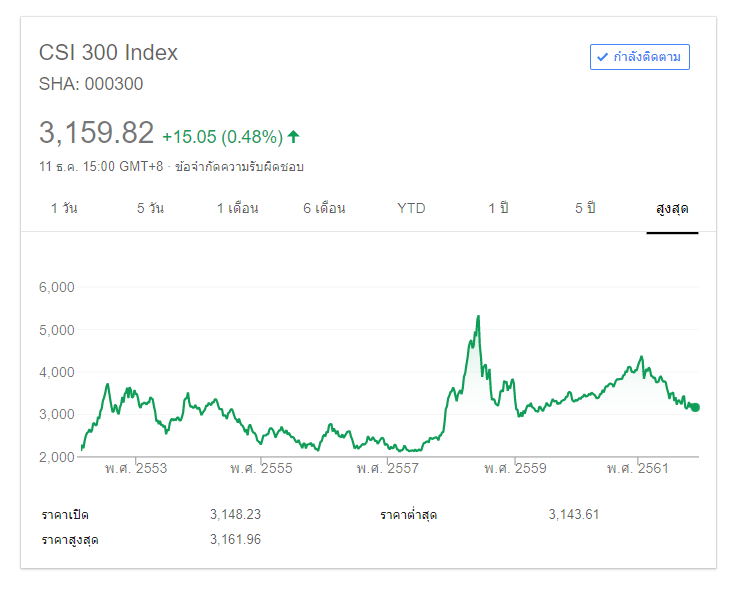Click the green up arrow beside the percentage
This screenshot has width=739, height=591.
tap(293, 136)
